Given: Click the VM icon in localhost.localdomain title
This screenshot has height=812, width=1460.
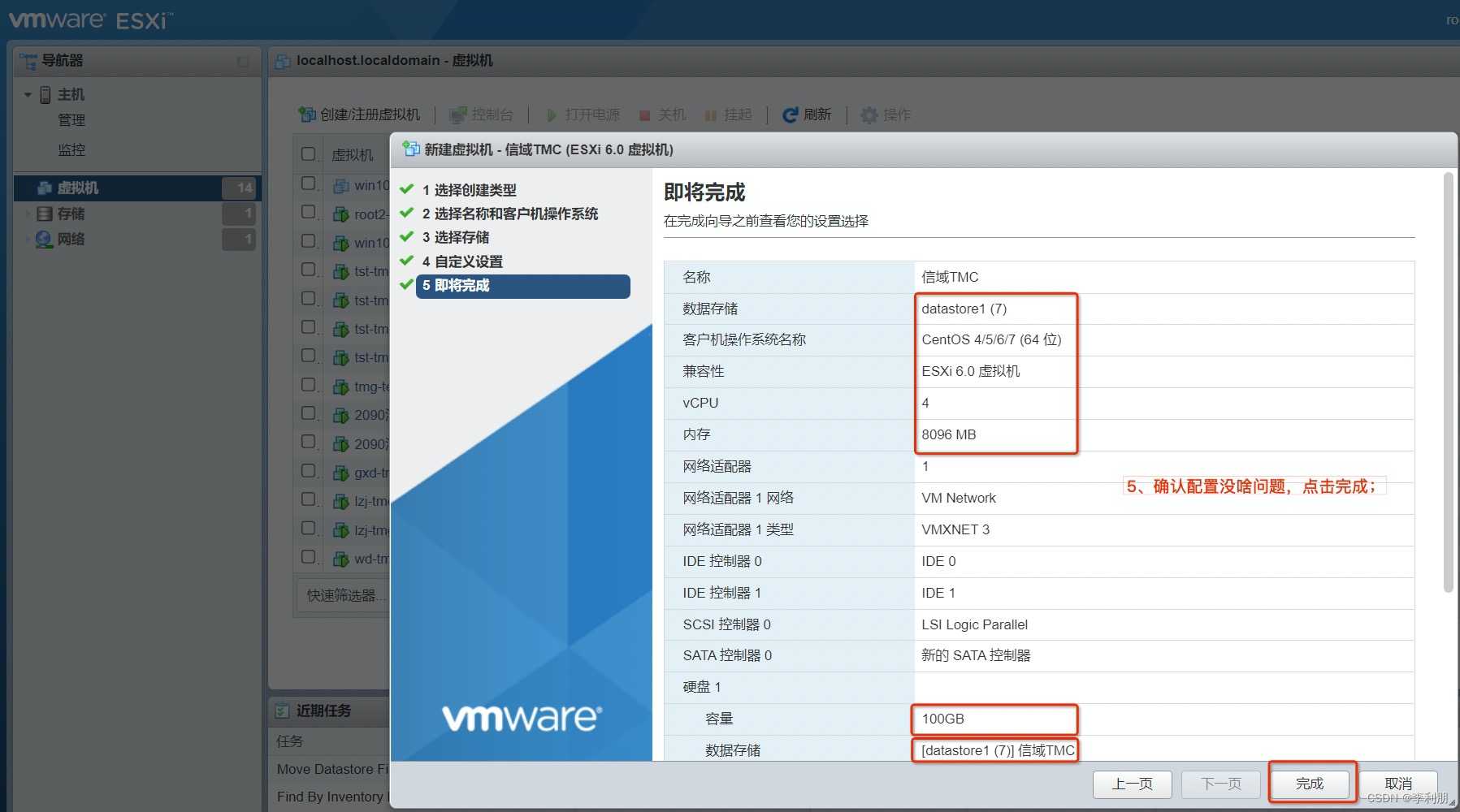Looking at the screenshot, I should [x=283, y=61].
